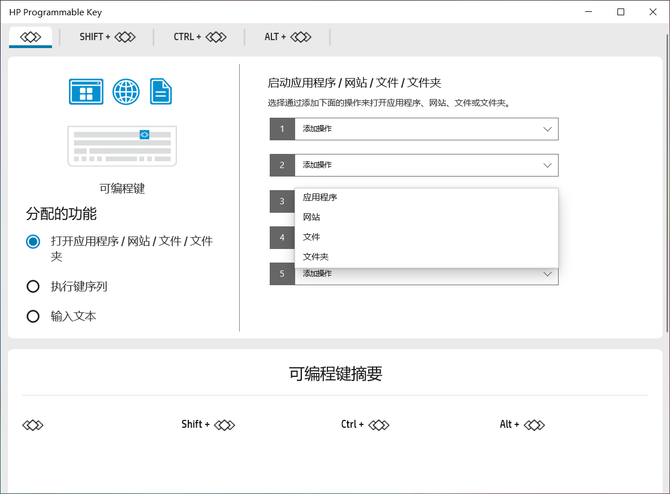The height and width of the screenshot is (494, 670).
Task: Click the document file icon
Action: [161, 91]
